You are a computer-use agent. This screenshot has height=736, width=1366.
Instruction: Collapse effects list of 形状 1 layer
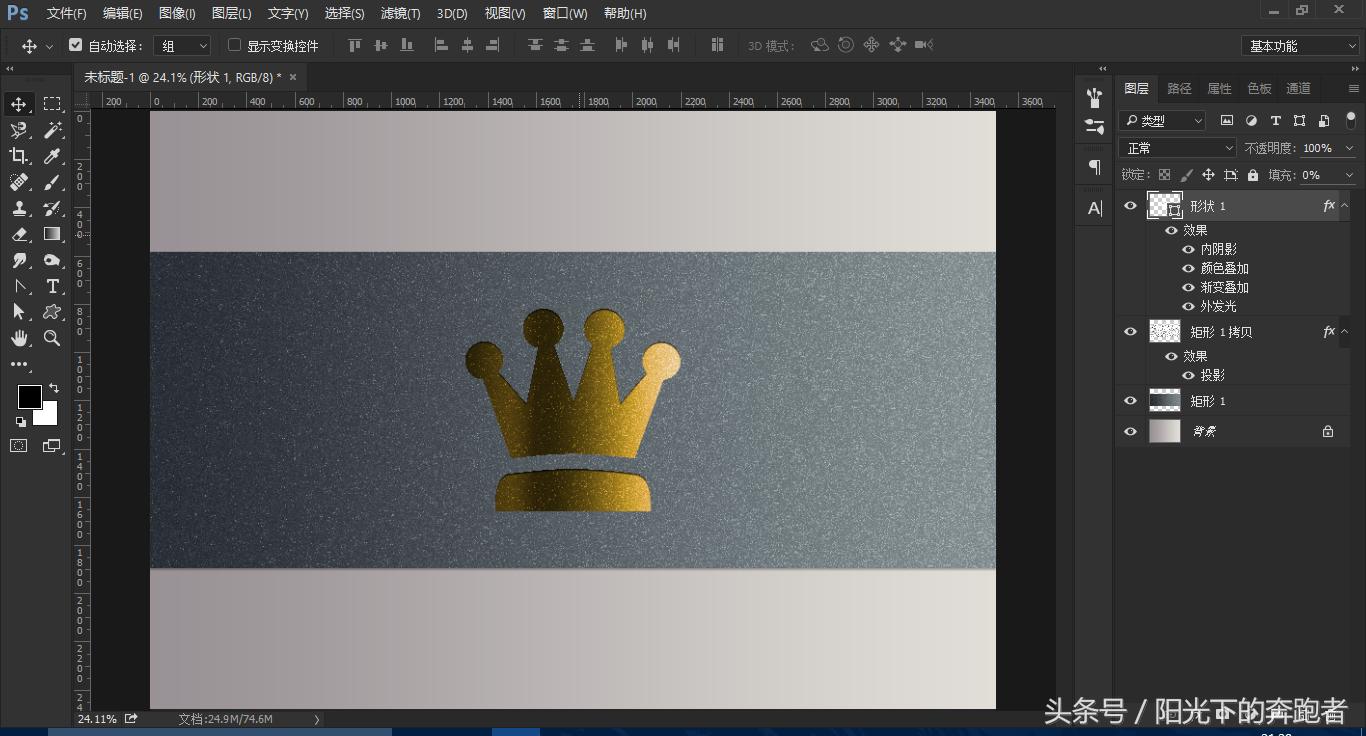click(1344, 206)
